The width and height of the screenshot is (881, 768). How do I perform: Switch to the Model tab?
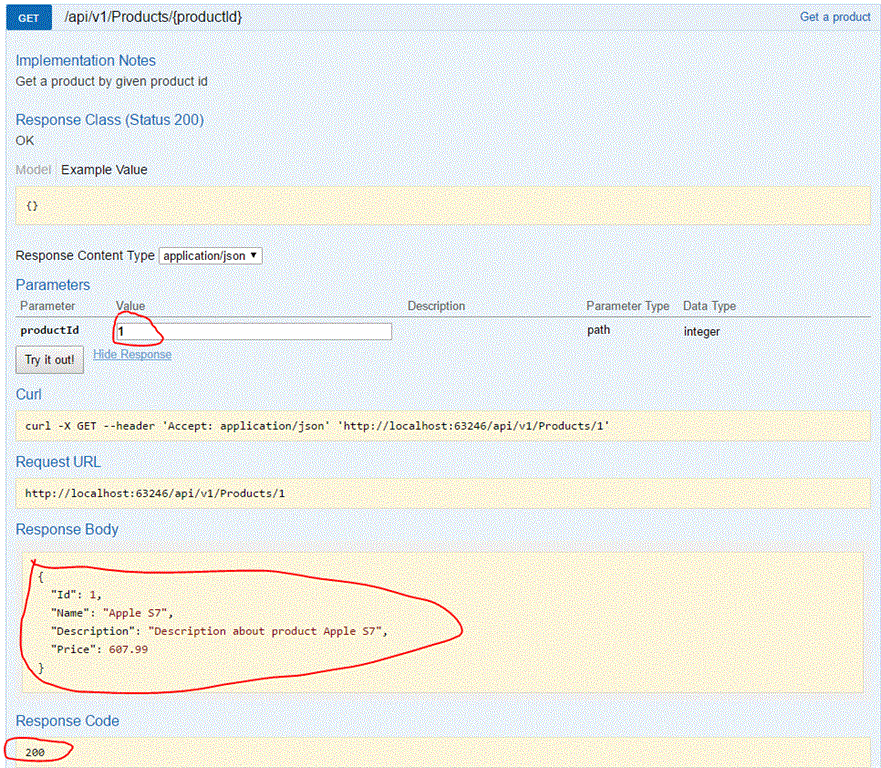pos(33,169)
